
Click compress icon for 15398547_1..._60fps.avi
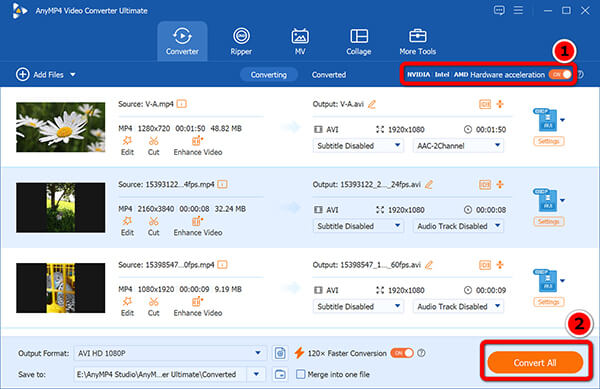click(x=500, y=265)
